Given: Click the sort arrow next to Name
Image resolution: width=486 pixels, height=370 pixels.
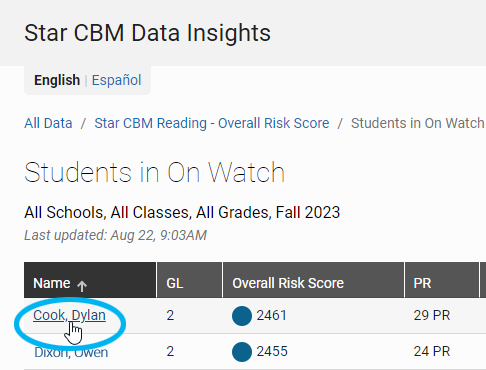Looking at the screenshot, I should 82,286.
